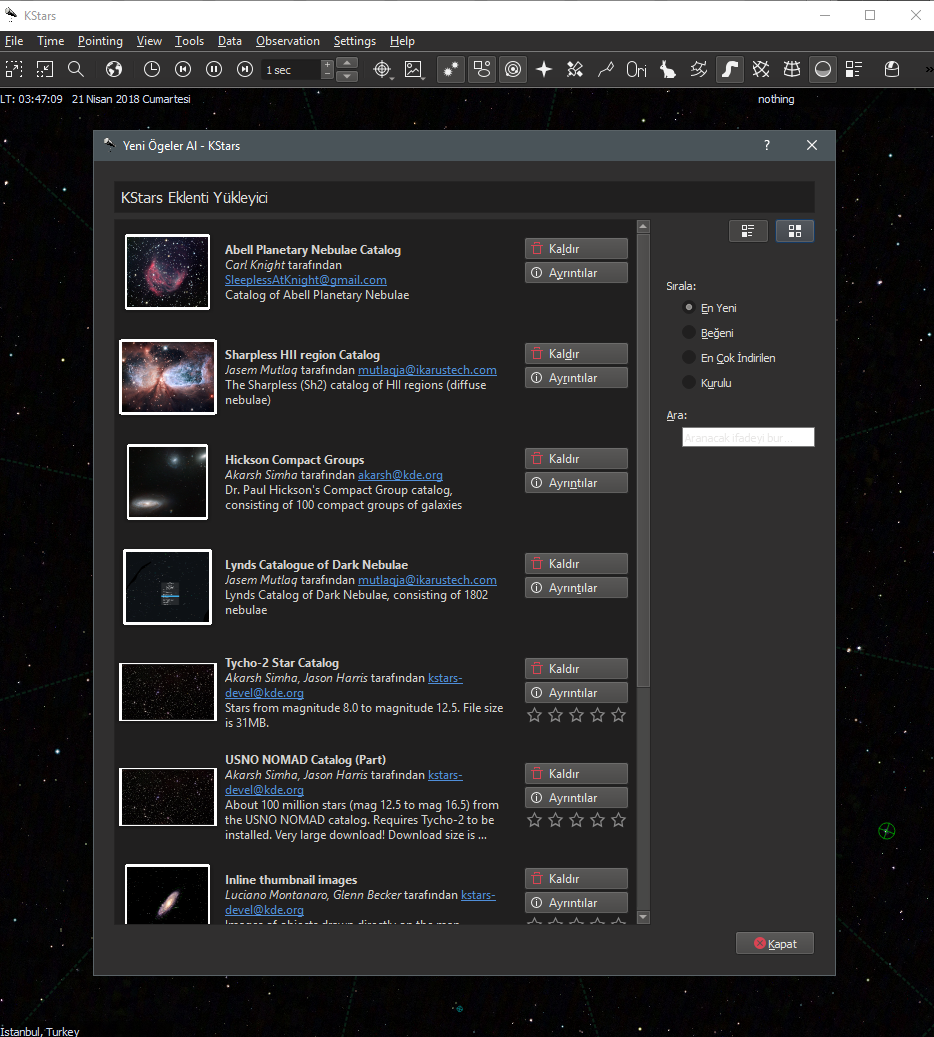The image size is (934, 1037).
Task: Remove USNO NOMAD Catalog with Kaldır
Action: [576, 774]
